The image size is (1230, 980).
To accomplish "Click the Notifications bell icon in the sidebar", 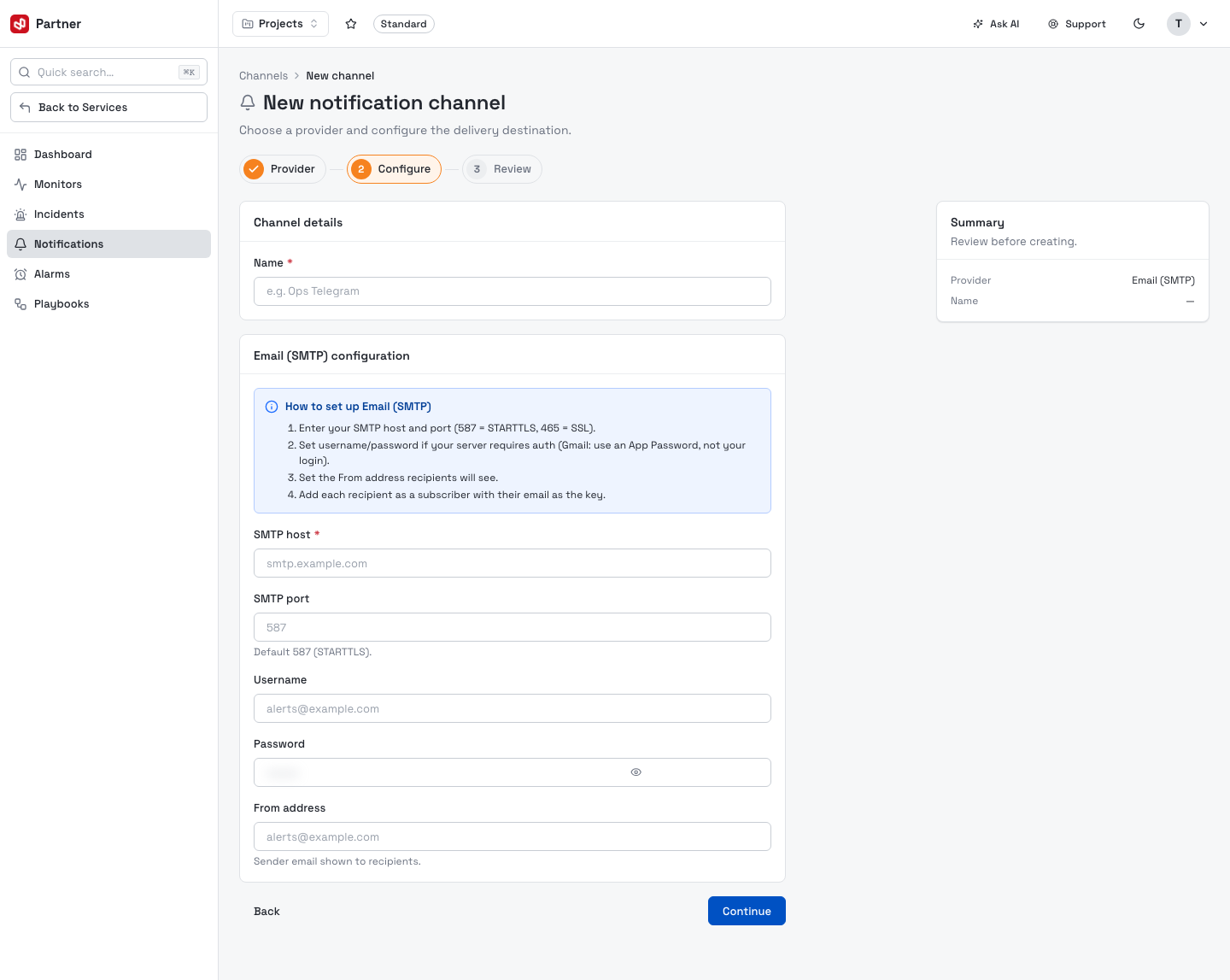I will [x=20, y=244].
